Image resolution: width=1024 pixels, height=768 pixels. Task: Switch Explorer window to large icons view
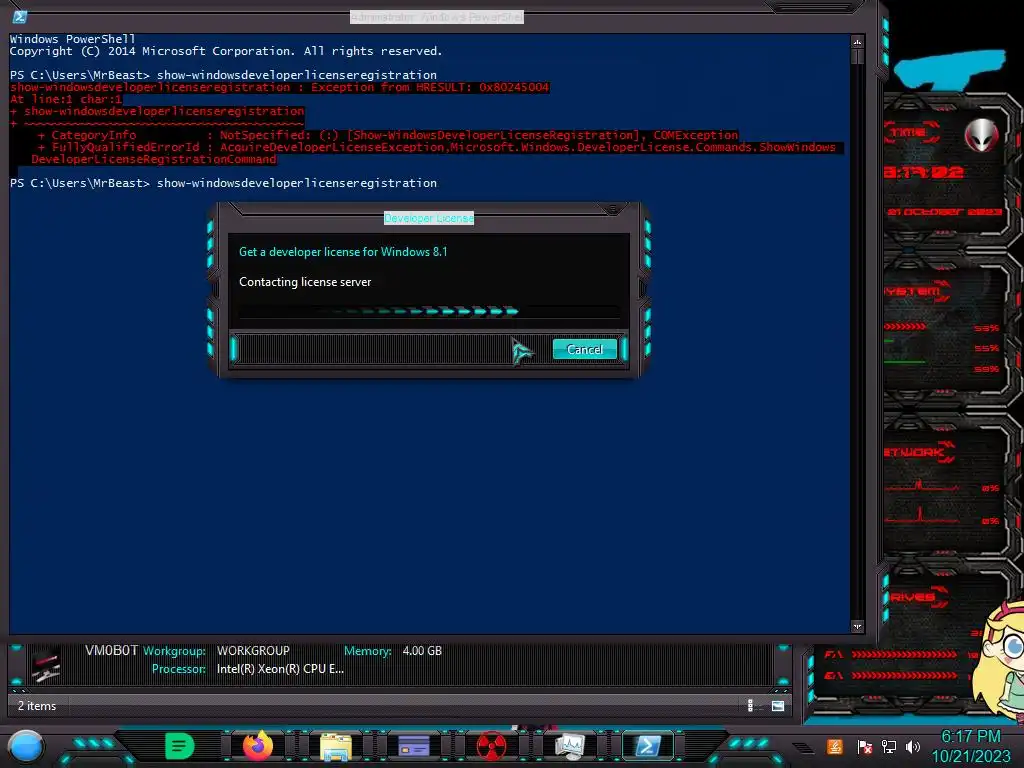coord(778,705)
